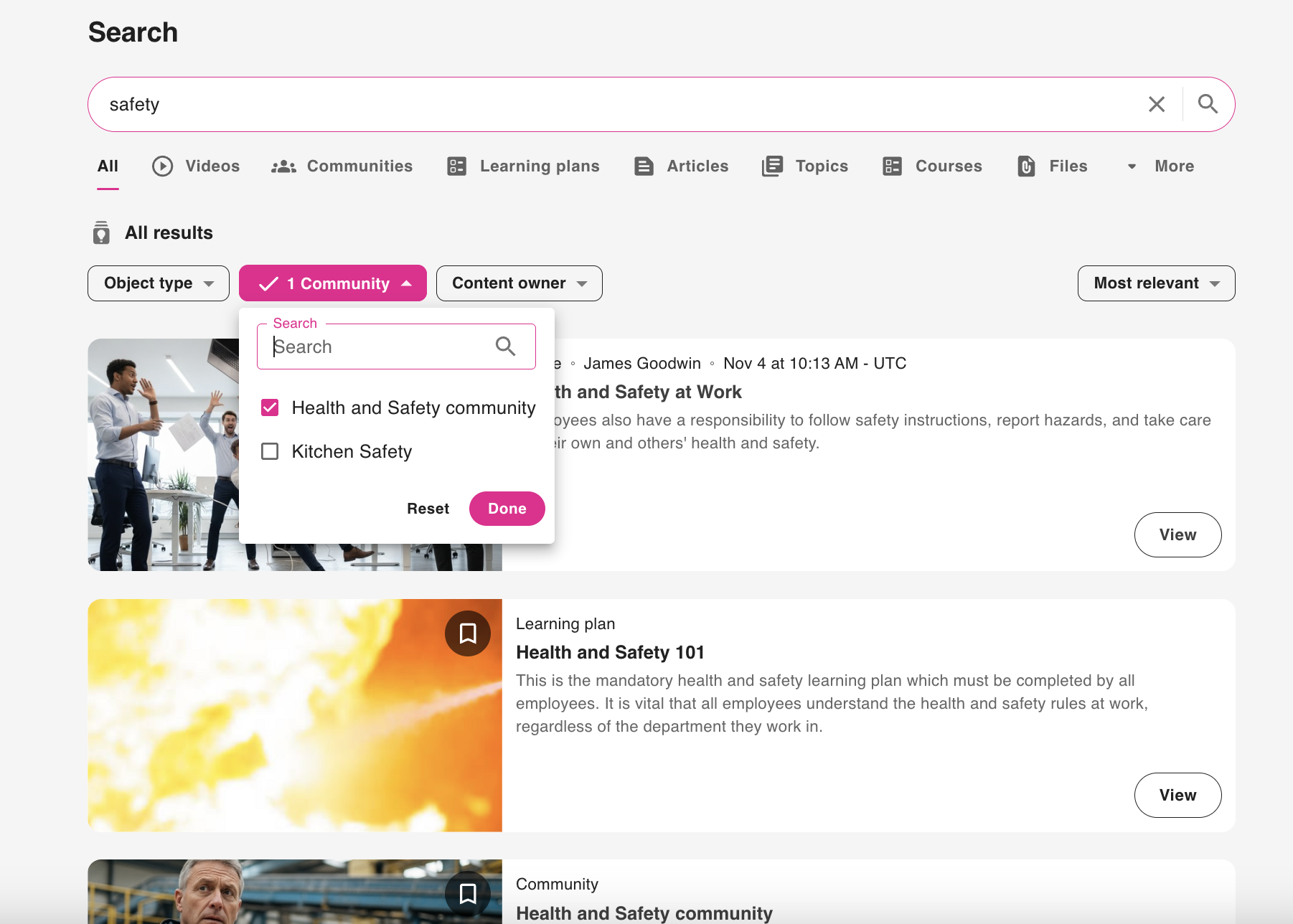1293x924 pixels.
Task: Open the Content owner dropdown
Action: point(519,283)
